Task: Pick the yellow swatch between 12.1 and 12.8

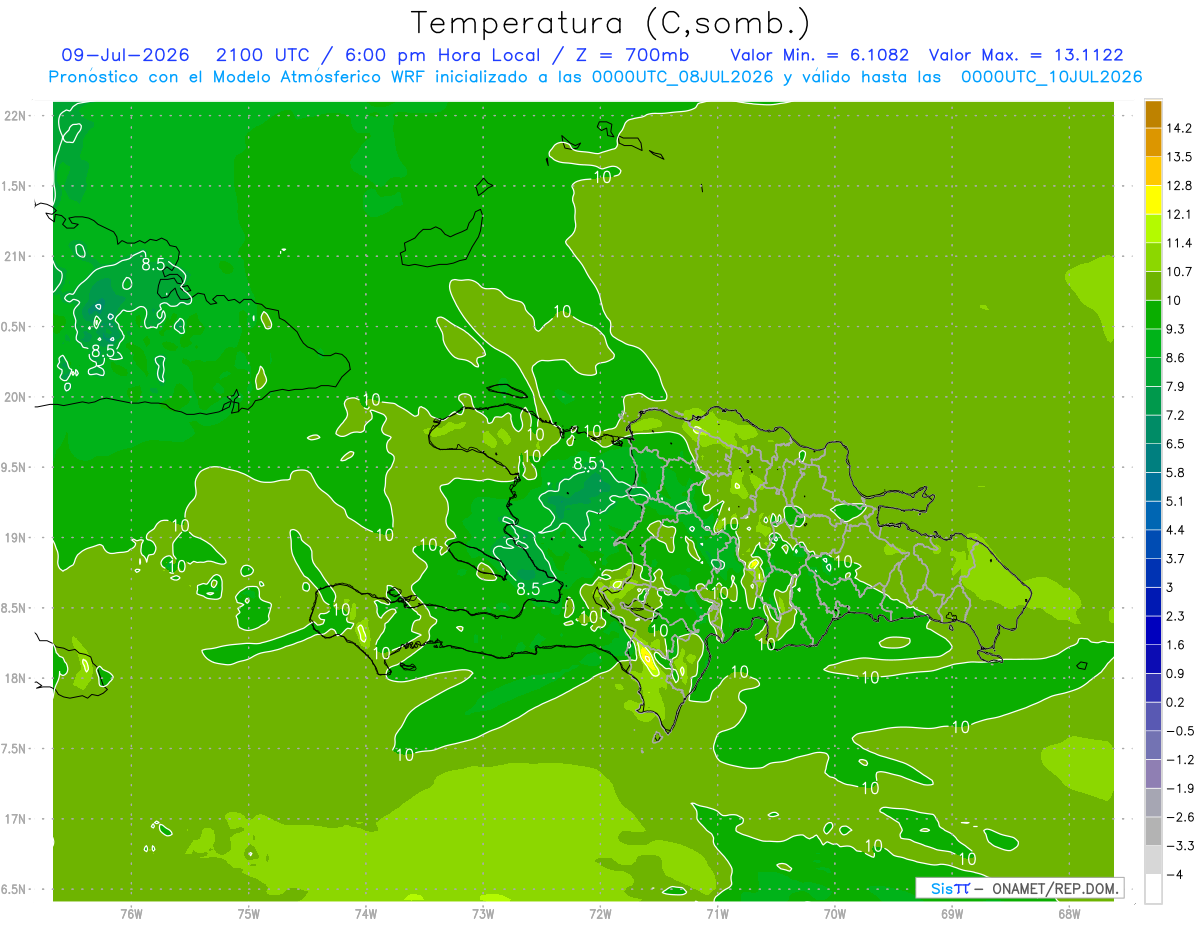Action: tap(1153, 200)
